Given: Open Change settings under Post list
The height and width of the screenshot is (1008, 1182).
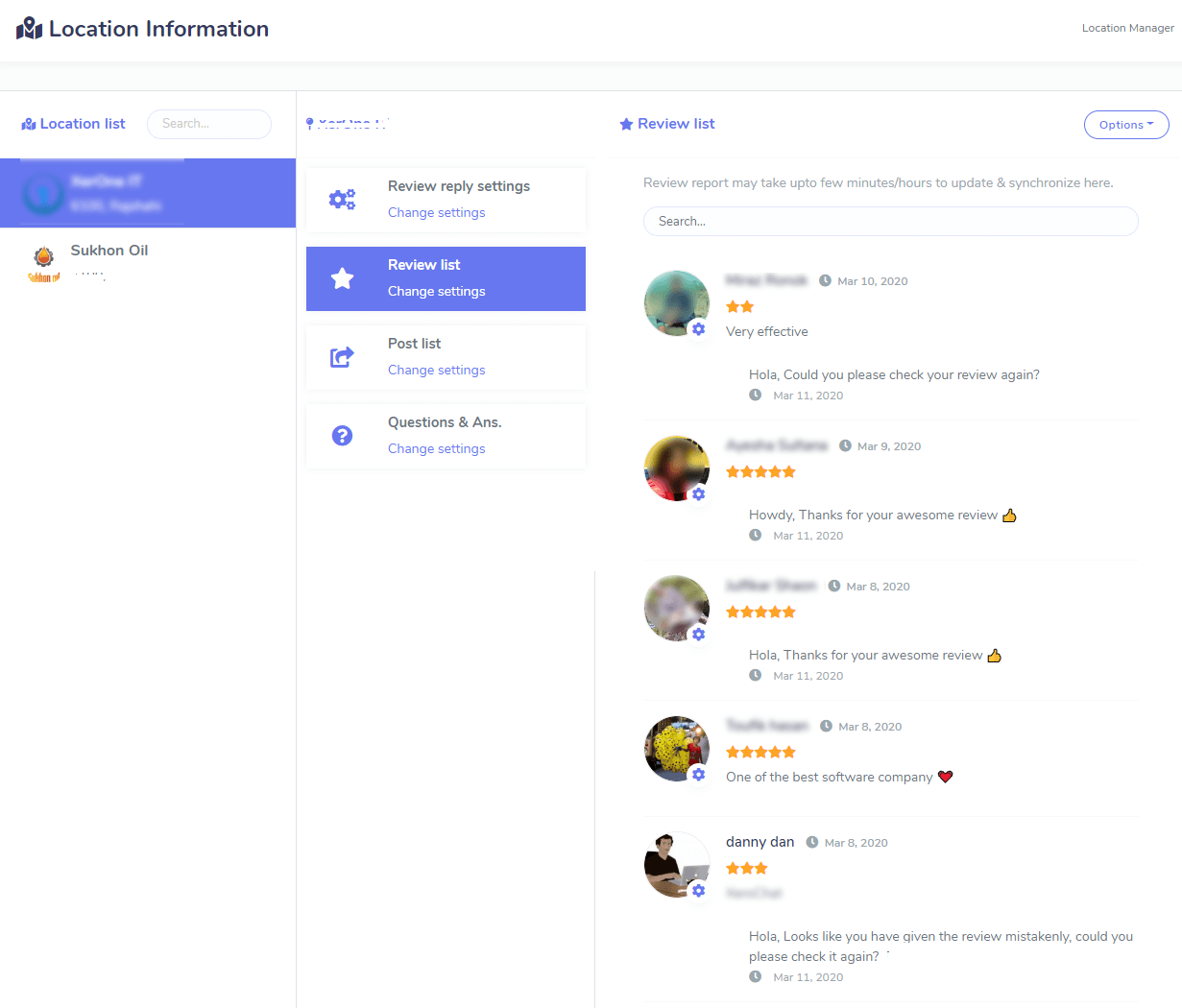Looking at the screenshot, I should pyautogui.click(x=436, y=371).
